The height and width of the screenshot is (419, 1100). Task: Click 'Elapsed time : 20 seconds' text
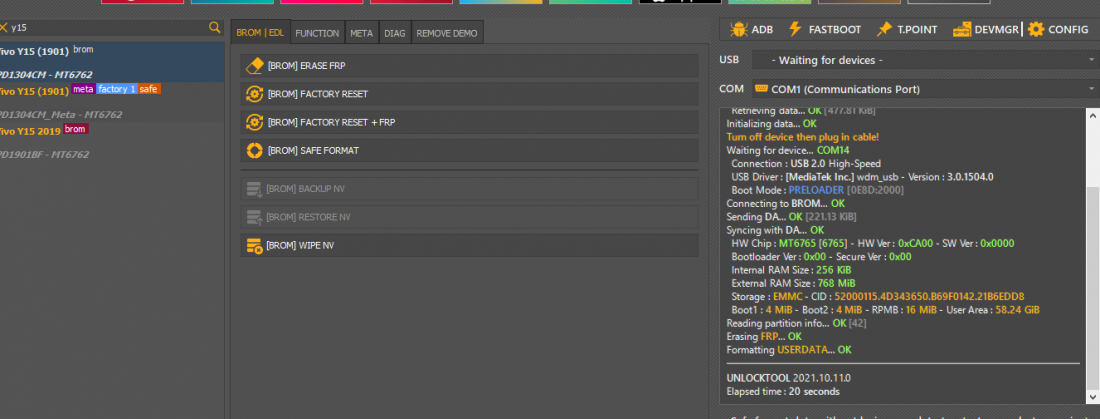click(x=783, y=392)
